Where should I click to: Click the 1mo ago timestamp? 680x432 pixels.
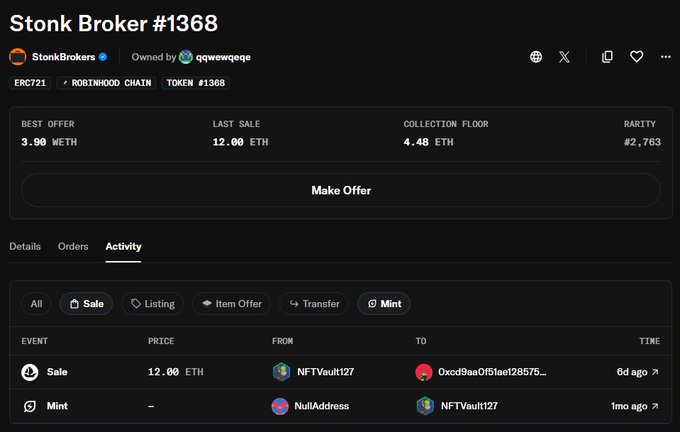629,406
